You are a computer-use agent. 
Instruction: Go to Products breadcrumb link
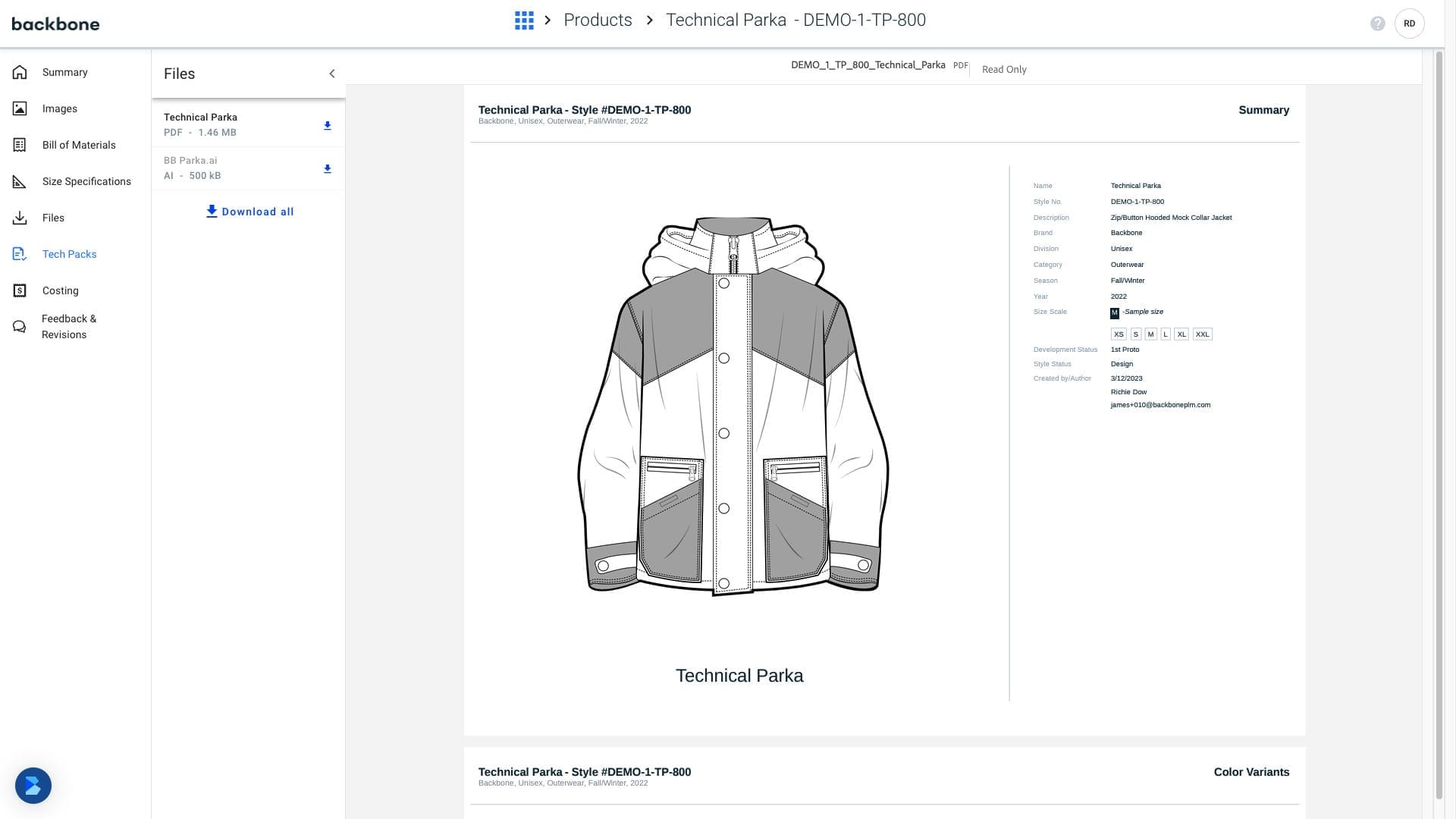click(598, 20)
